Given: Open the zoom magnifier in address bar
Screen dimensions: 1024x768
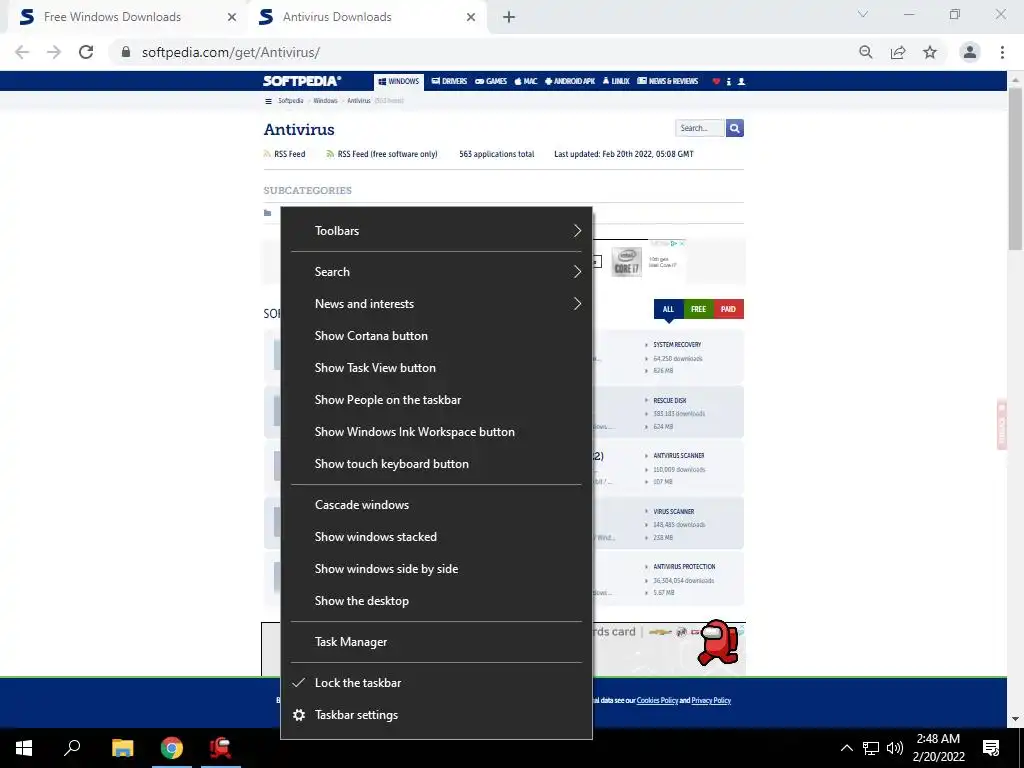Looking at the screenshot, I should (x=866, y=52).
